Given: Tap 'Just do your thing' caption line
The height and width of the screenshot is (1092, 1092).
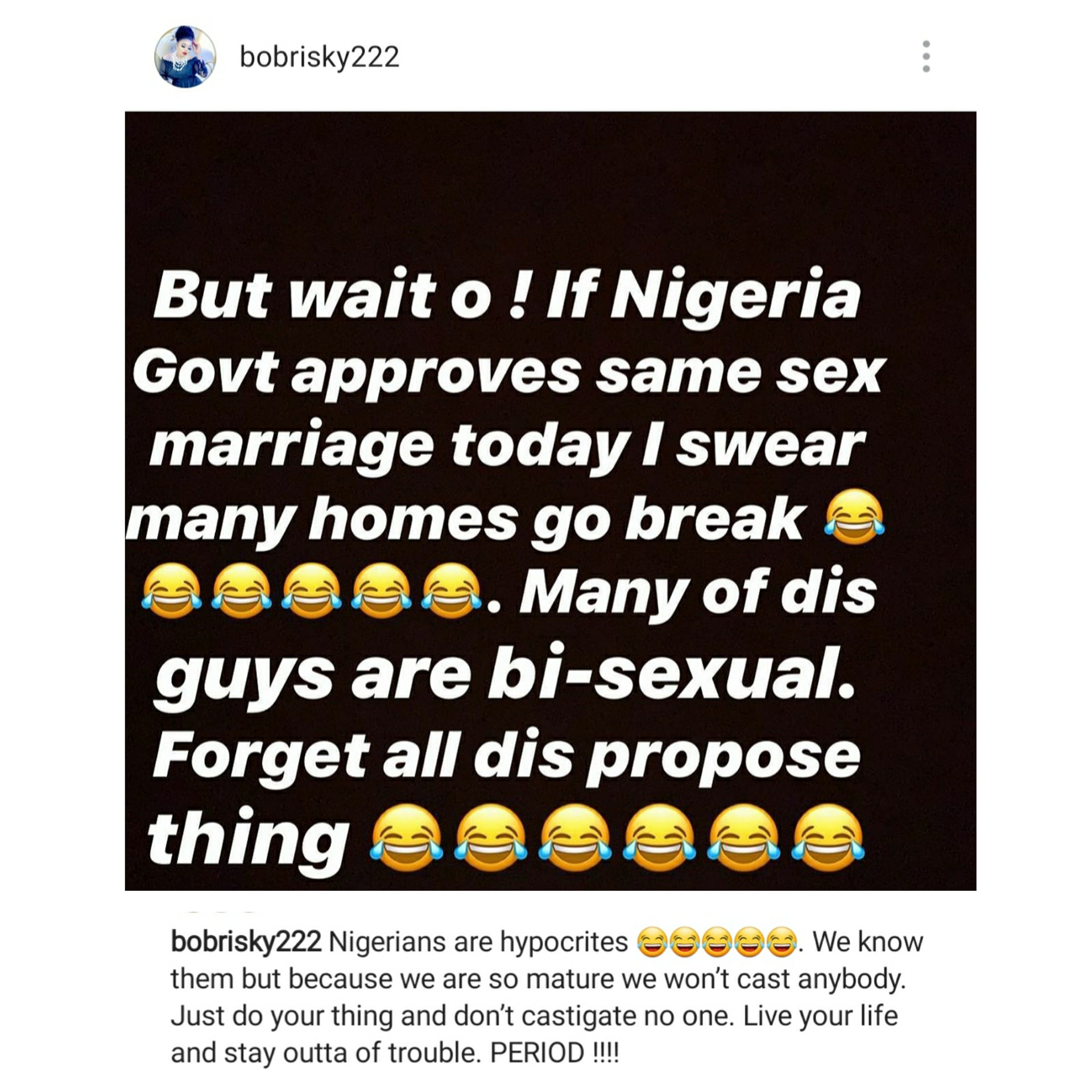Looking at the screenshot, I should tap(283, 1016).
